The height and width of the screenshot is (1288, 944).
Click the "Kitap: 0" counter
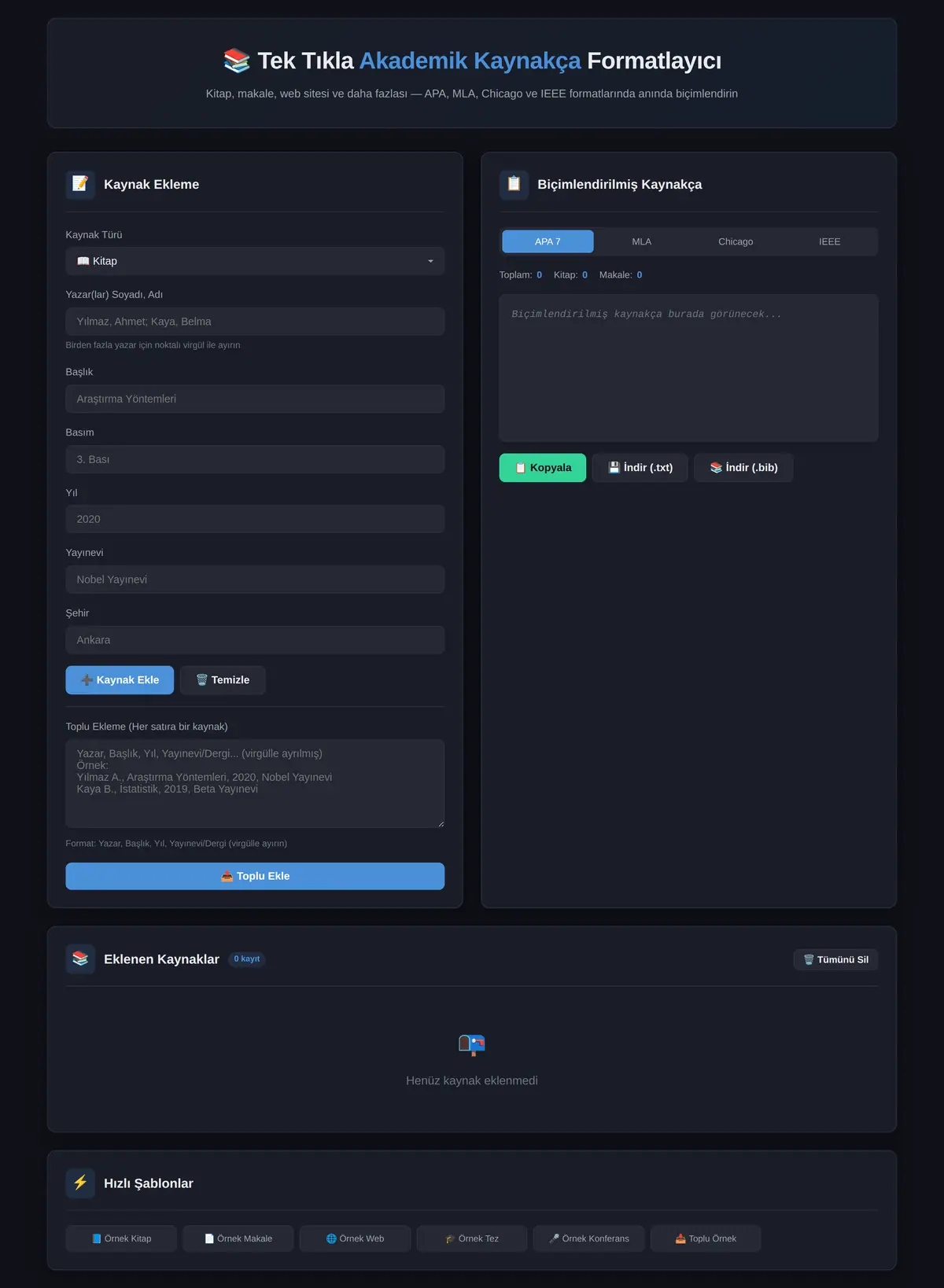tap(570, 275)
